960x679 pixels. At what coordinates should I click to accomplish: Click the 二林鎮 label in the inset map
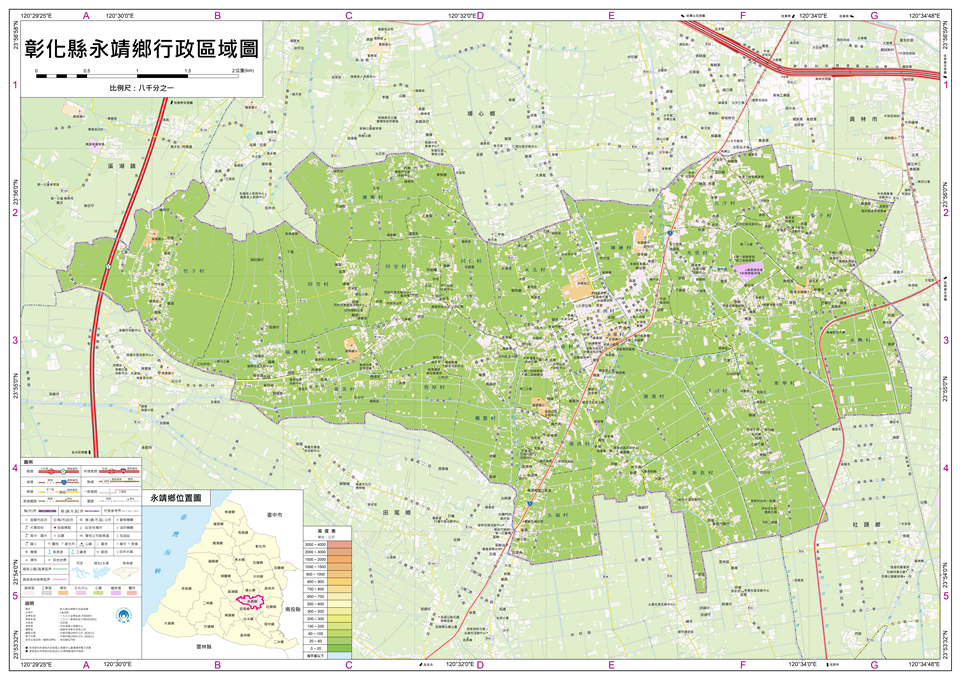point(209,603)
